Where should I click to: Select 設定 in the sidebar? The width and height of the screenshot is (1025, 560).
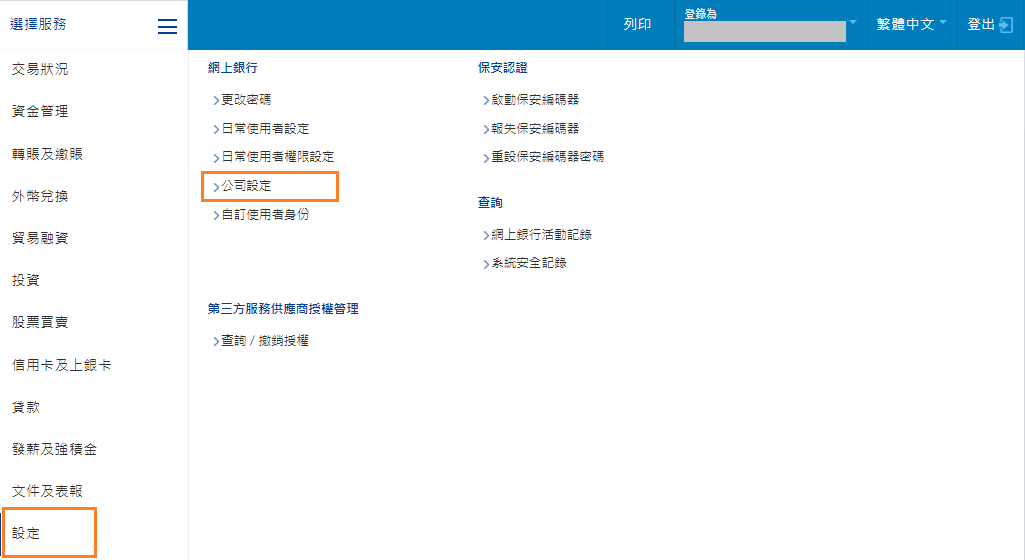(26, 533)
